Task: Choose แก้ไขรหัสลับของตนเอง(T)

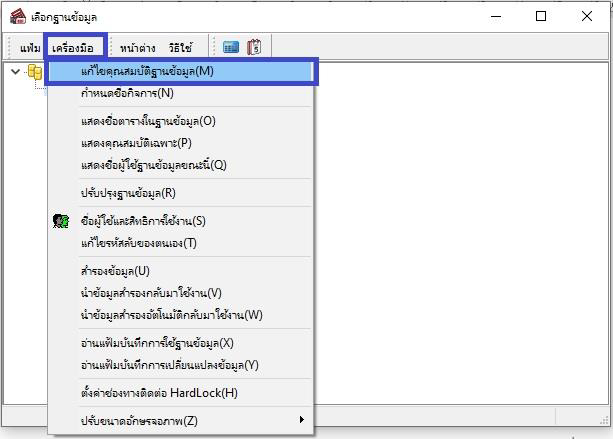Action: (x=138, y=243)
